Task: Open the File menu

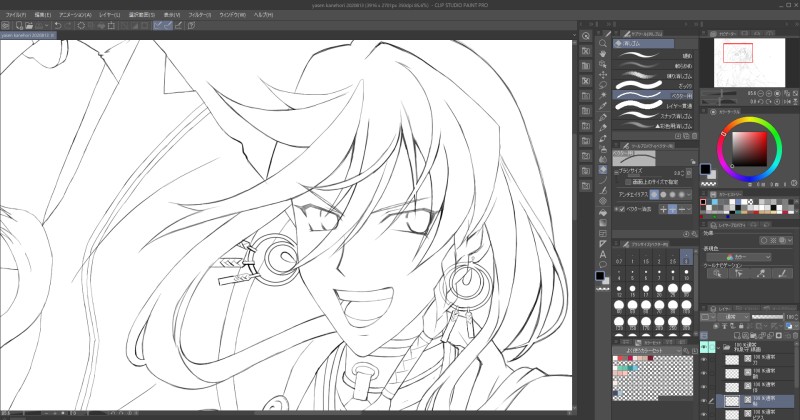Action: pos(16,15)
